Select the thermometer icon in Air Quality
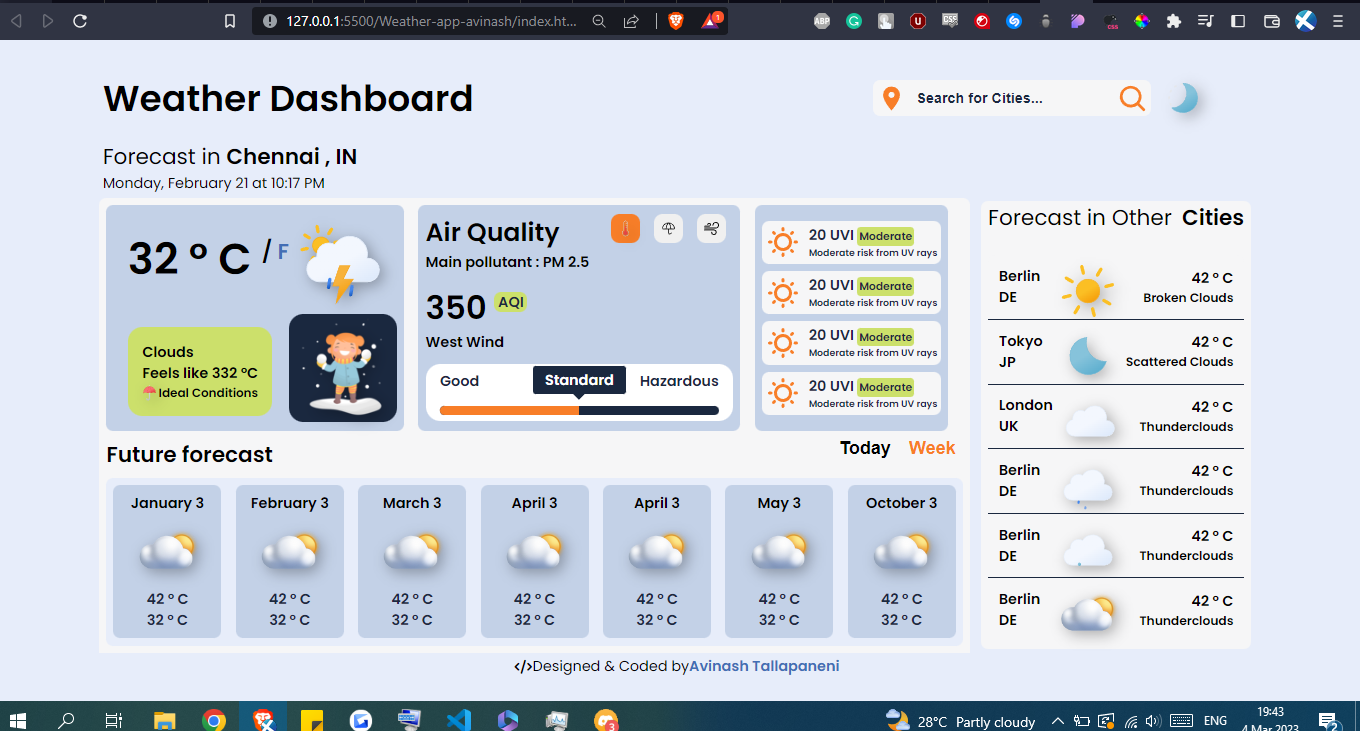 click(625, 229)
